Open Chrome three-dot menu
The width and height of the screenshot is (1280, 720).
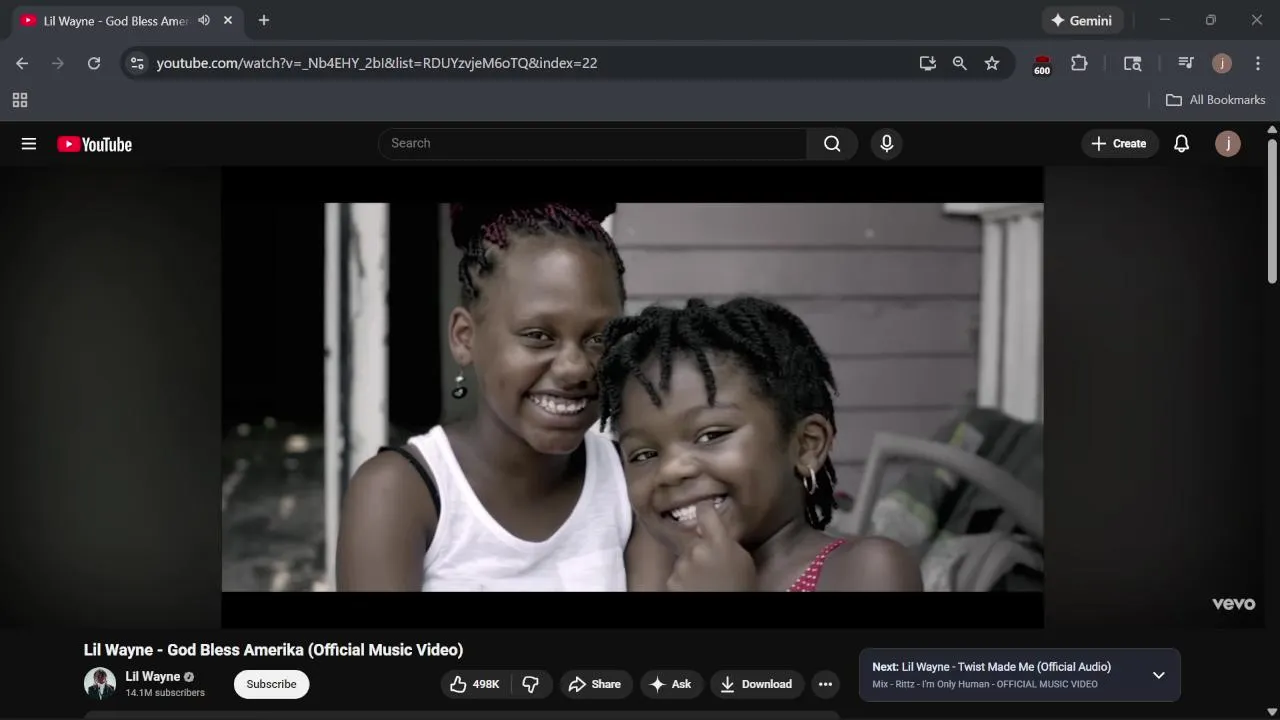click(1258, 63)
